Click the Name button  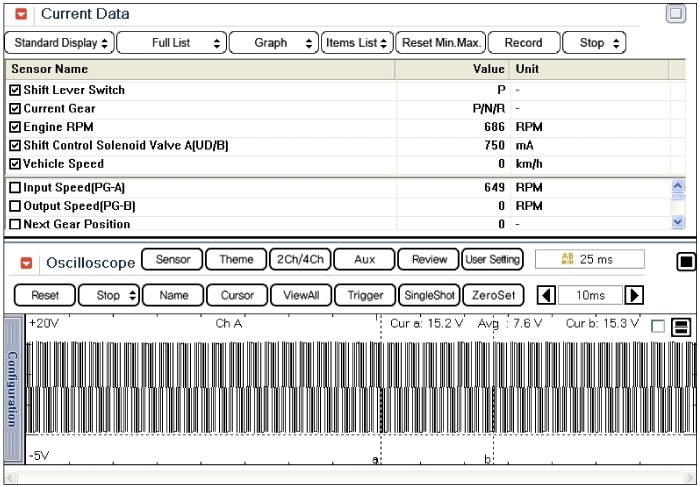[x=173, y=296]
